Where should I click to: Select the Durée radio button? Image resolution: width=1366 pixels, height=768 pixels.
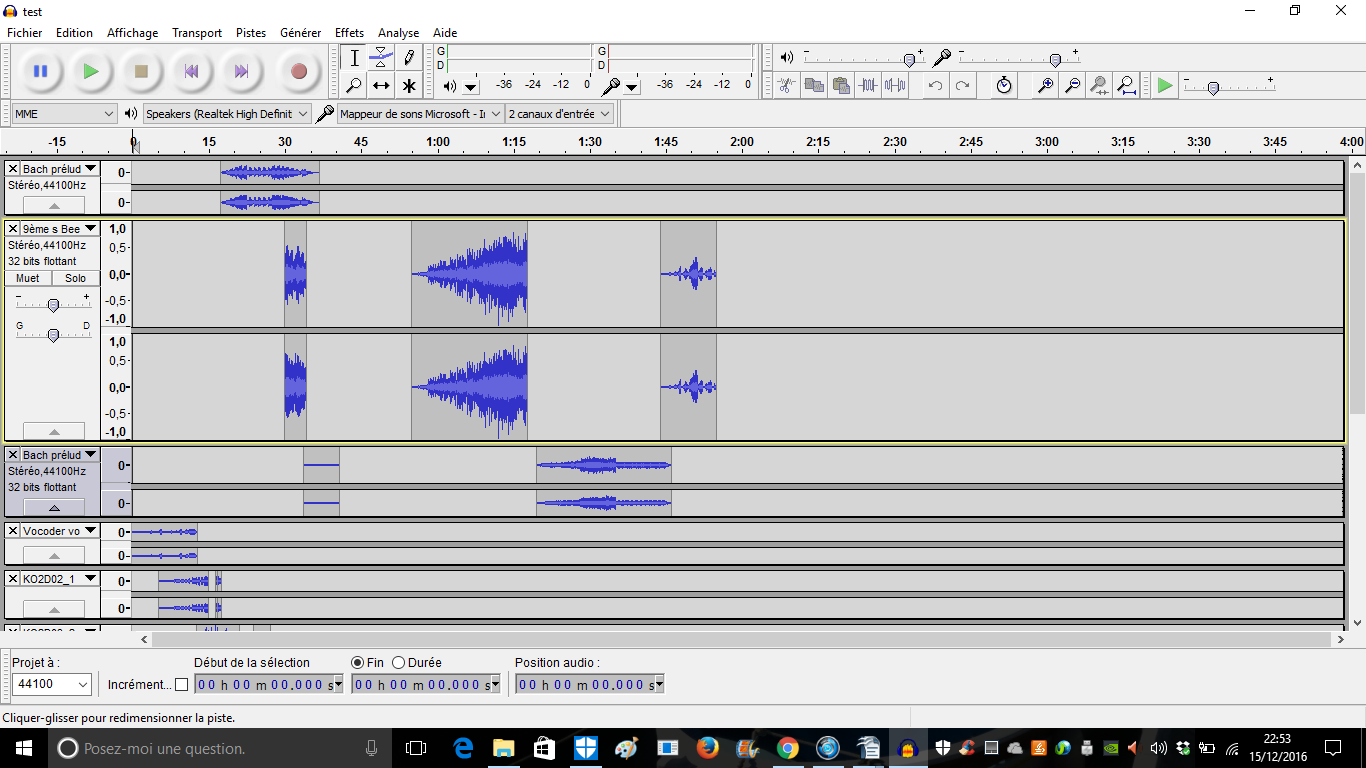(399, 663)
